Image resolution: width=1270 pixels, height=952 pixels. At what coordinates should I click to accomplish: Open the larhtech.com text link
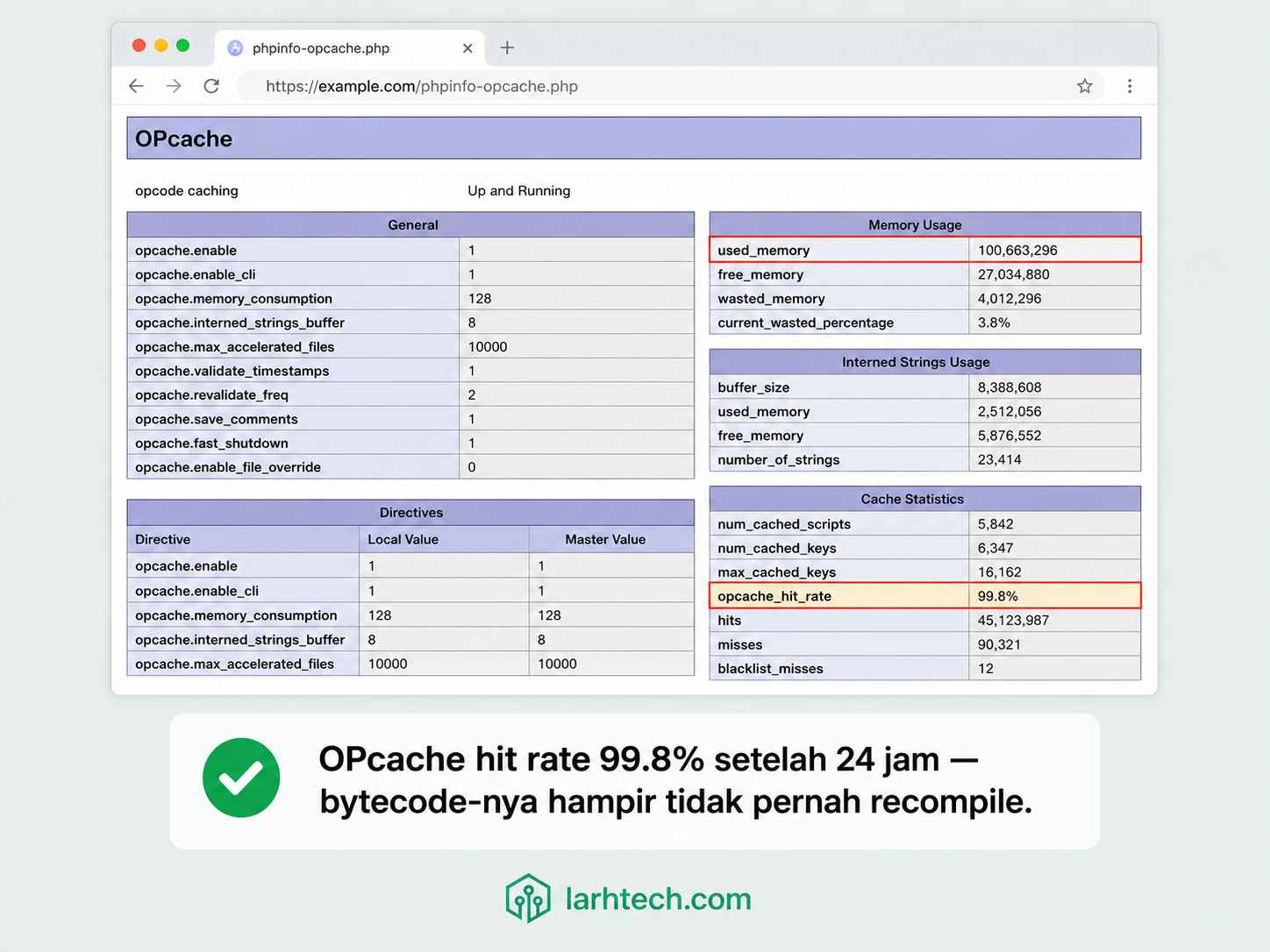[658, 899]
